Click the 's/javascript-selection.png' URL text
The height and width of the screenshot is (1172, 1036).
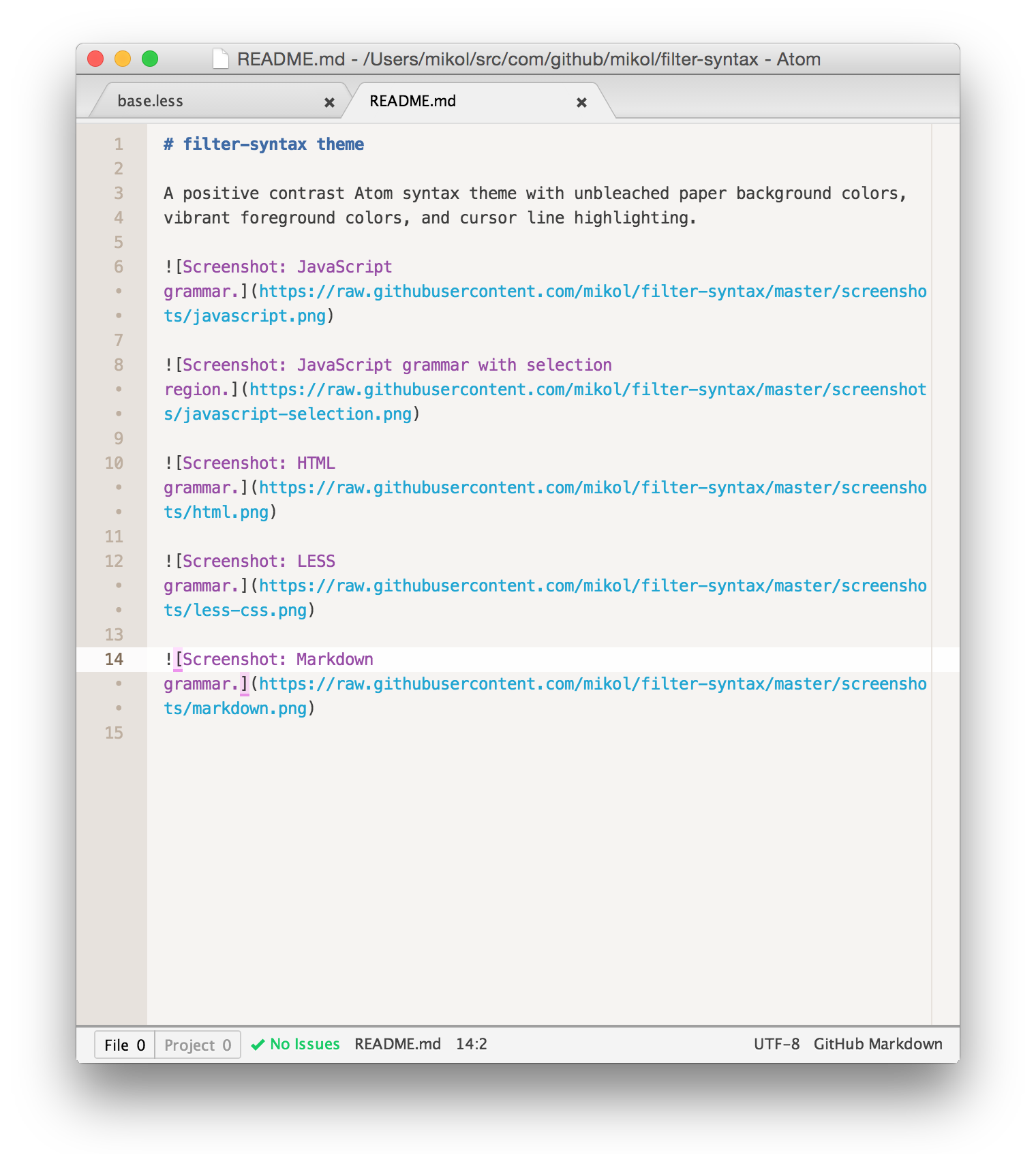pos(288,414)
